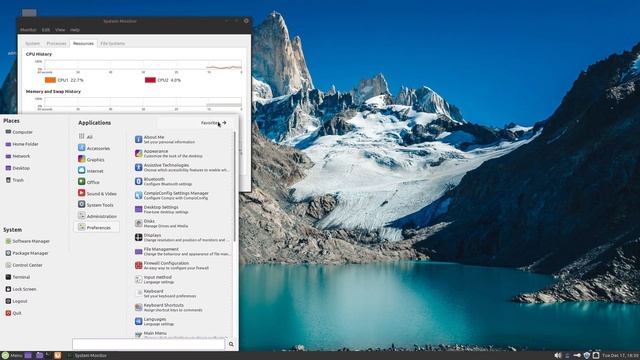
Task: Open Network under Places
Action: (18, 156)
